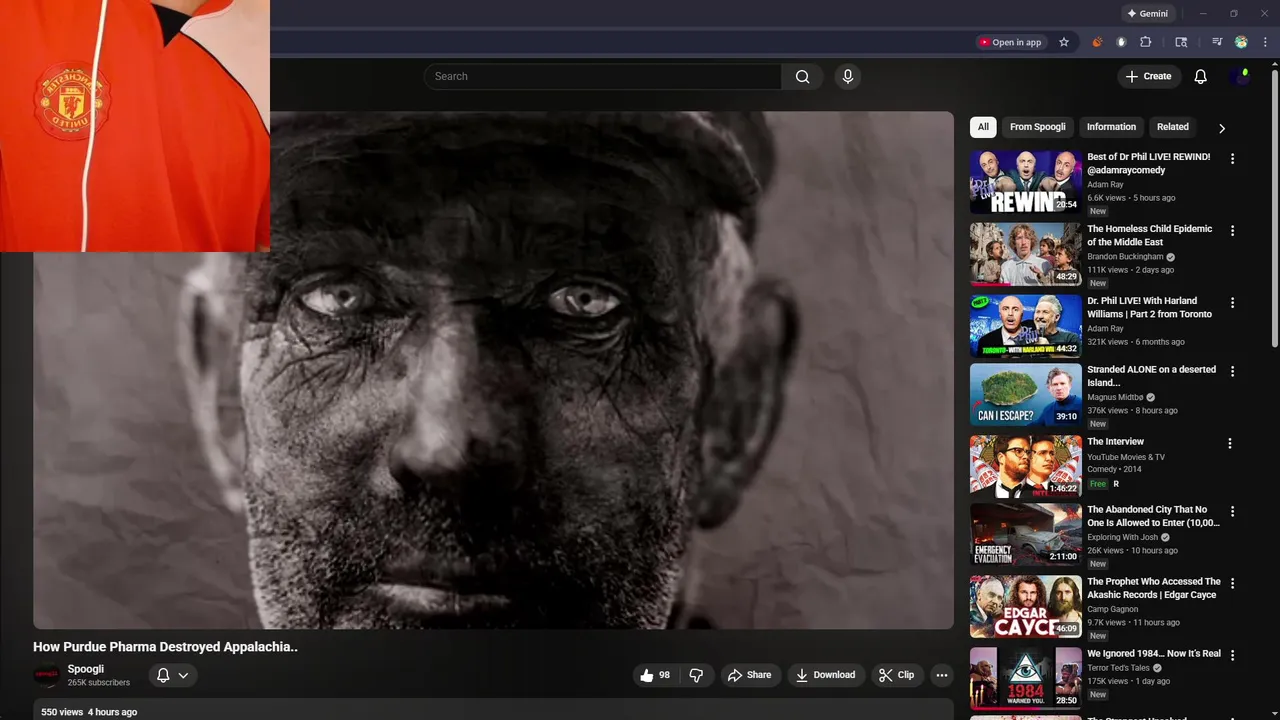Click the orange extension icon in toolbar

(x=1097, y=42)
